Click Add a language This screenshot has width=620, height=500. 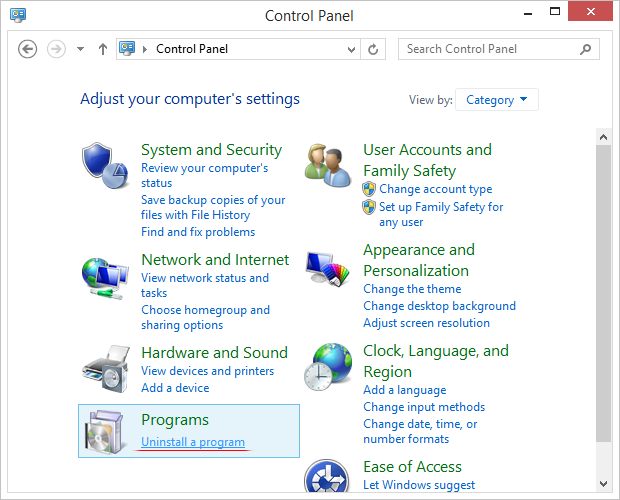point(405,390)
